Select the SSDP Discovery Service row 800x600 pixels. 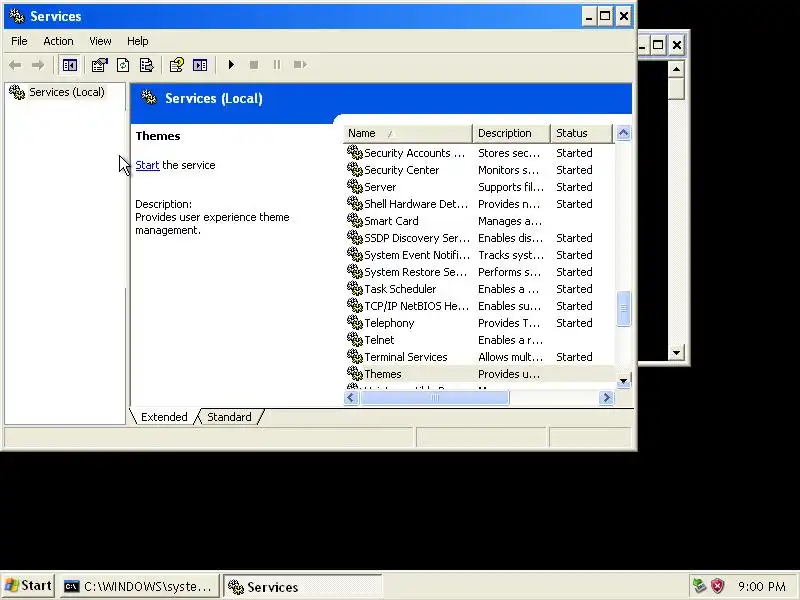(479, 238)
